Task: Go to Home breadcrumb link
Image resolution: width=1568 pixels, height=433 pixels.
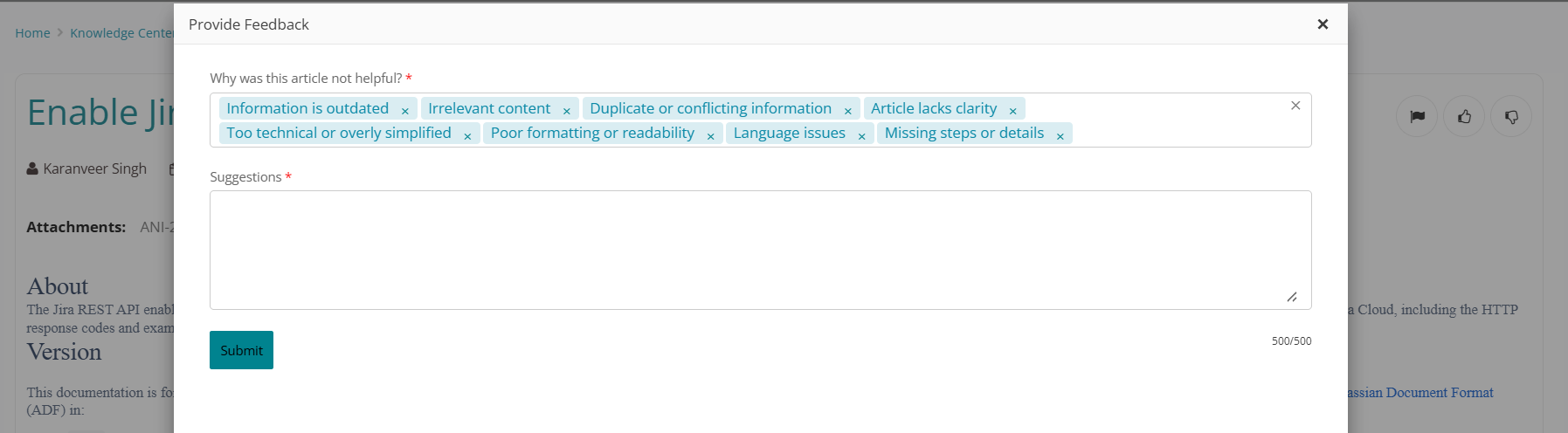Action: coord(32,33)
